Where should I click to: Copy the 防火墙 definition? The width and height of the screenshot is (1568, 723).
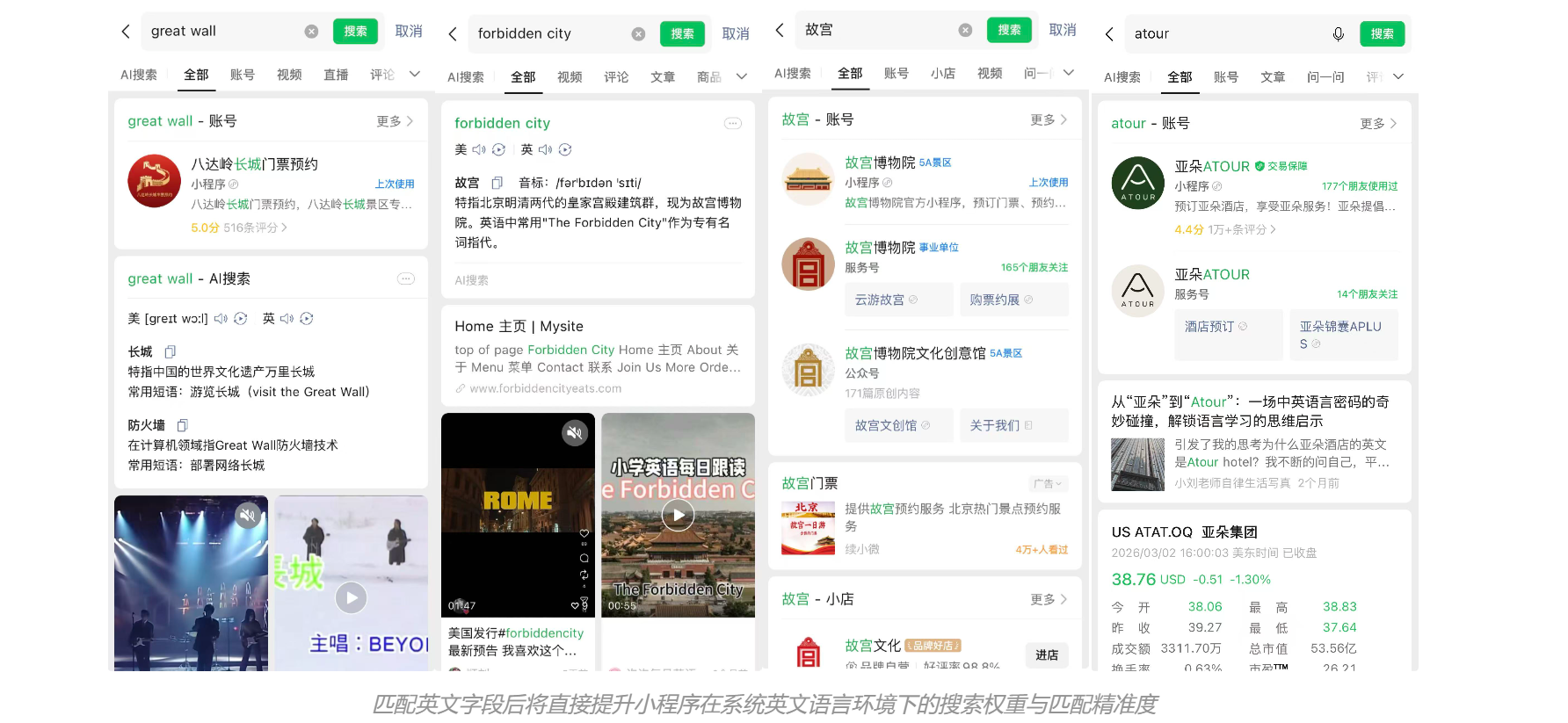(x=182, y=425)
